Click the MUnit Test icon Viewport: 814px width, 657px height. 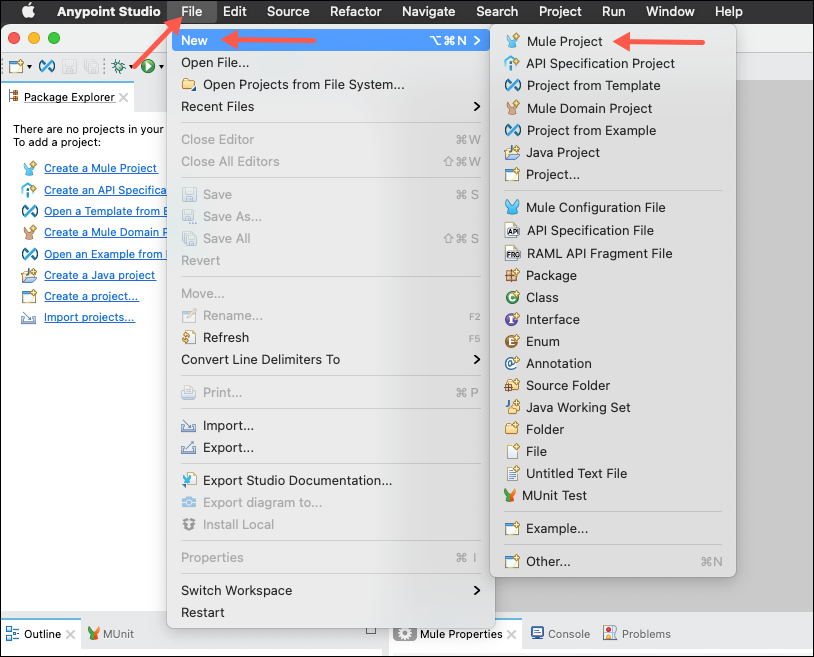pos(510,495)
